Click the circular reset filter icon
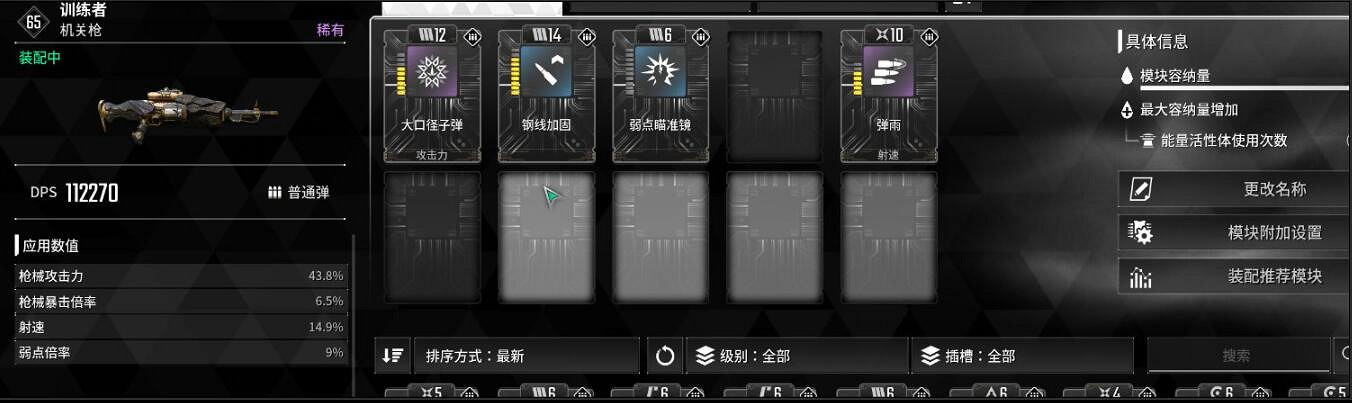1352x403 pixels. click(665, 355)
